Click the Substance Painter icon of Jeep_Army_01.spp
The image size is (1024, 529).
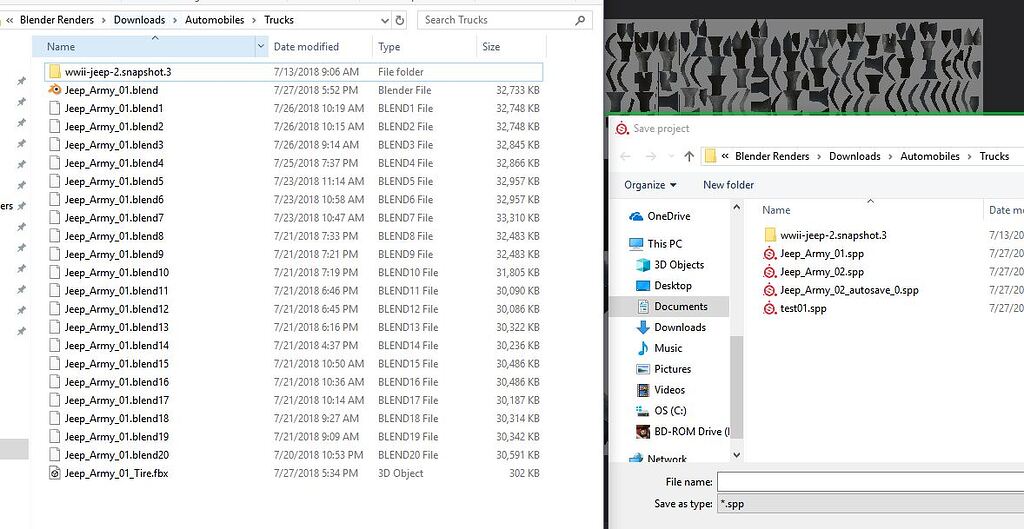click(770, 253)
